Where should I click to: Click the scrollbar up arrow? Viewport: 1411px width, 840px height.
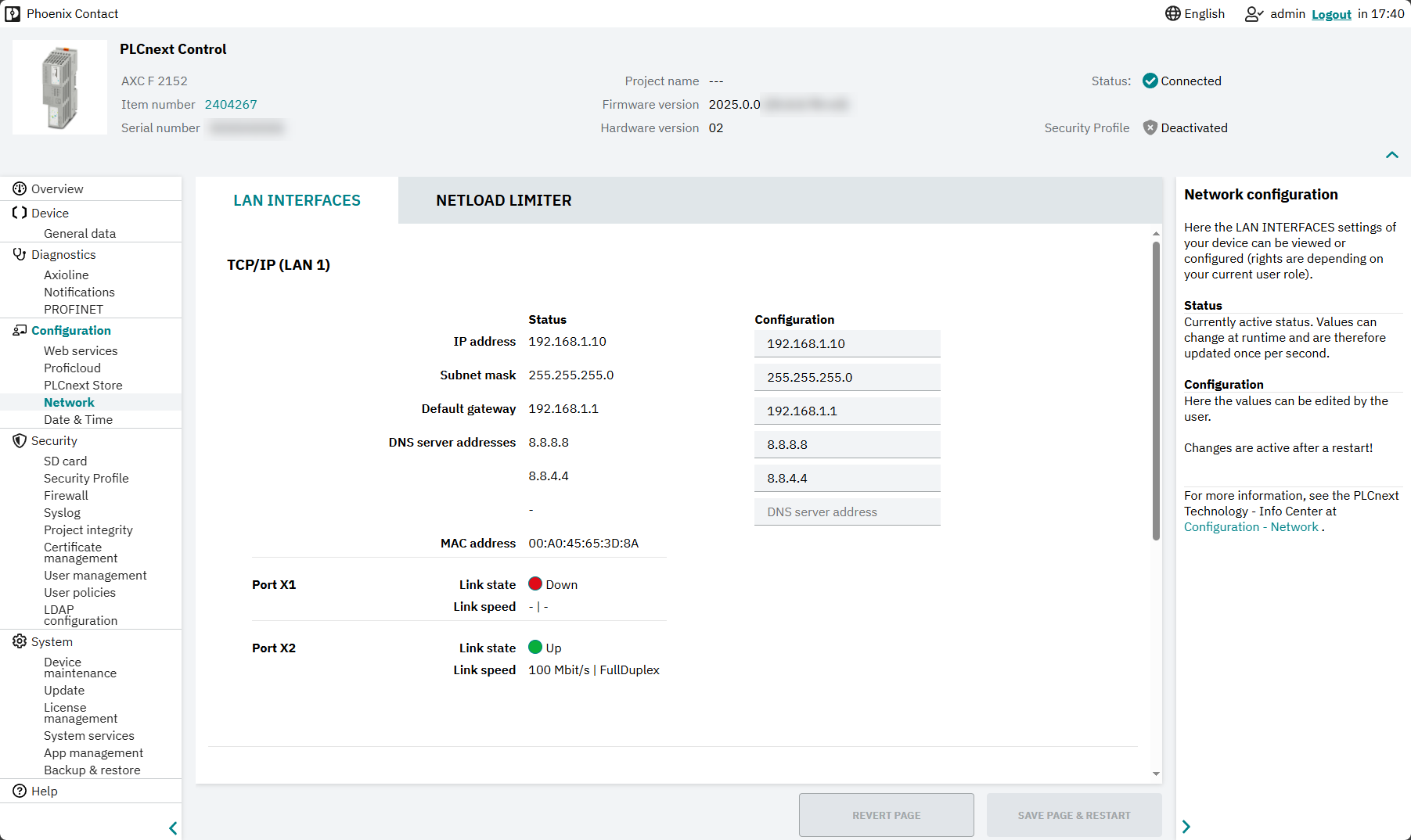(x=1156, y=233)
